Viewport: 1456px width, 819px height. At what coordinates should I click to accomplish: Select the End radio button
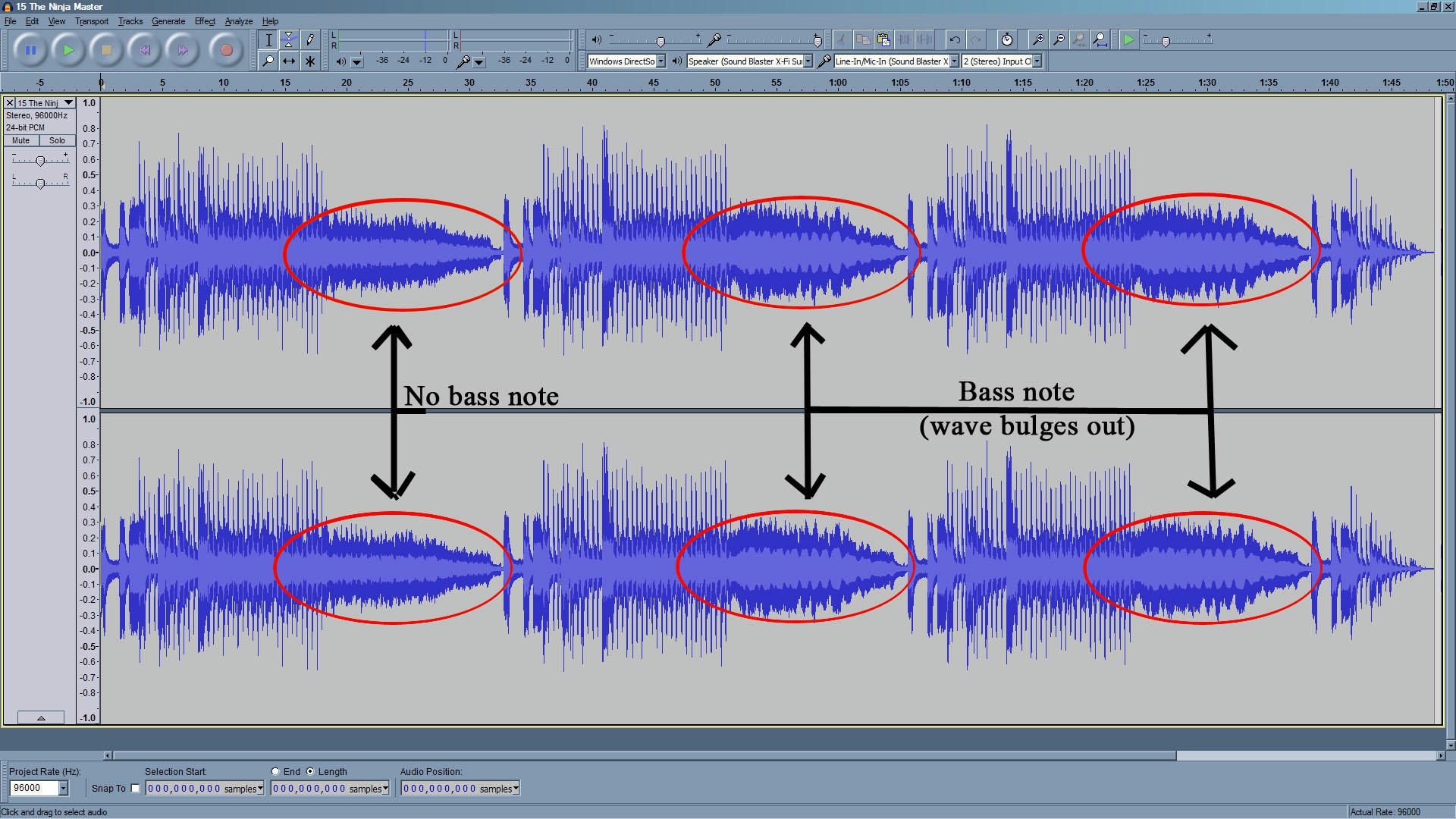coord(275,771)
